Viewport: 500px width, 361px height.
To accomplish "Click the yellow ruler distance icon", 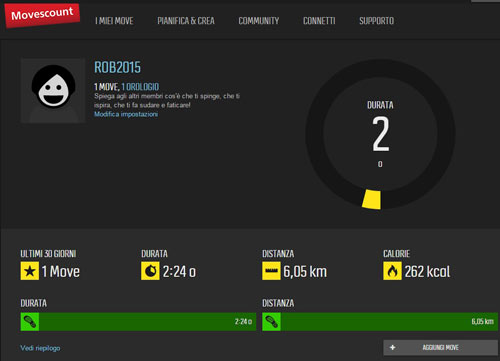I will 271,271.
